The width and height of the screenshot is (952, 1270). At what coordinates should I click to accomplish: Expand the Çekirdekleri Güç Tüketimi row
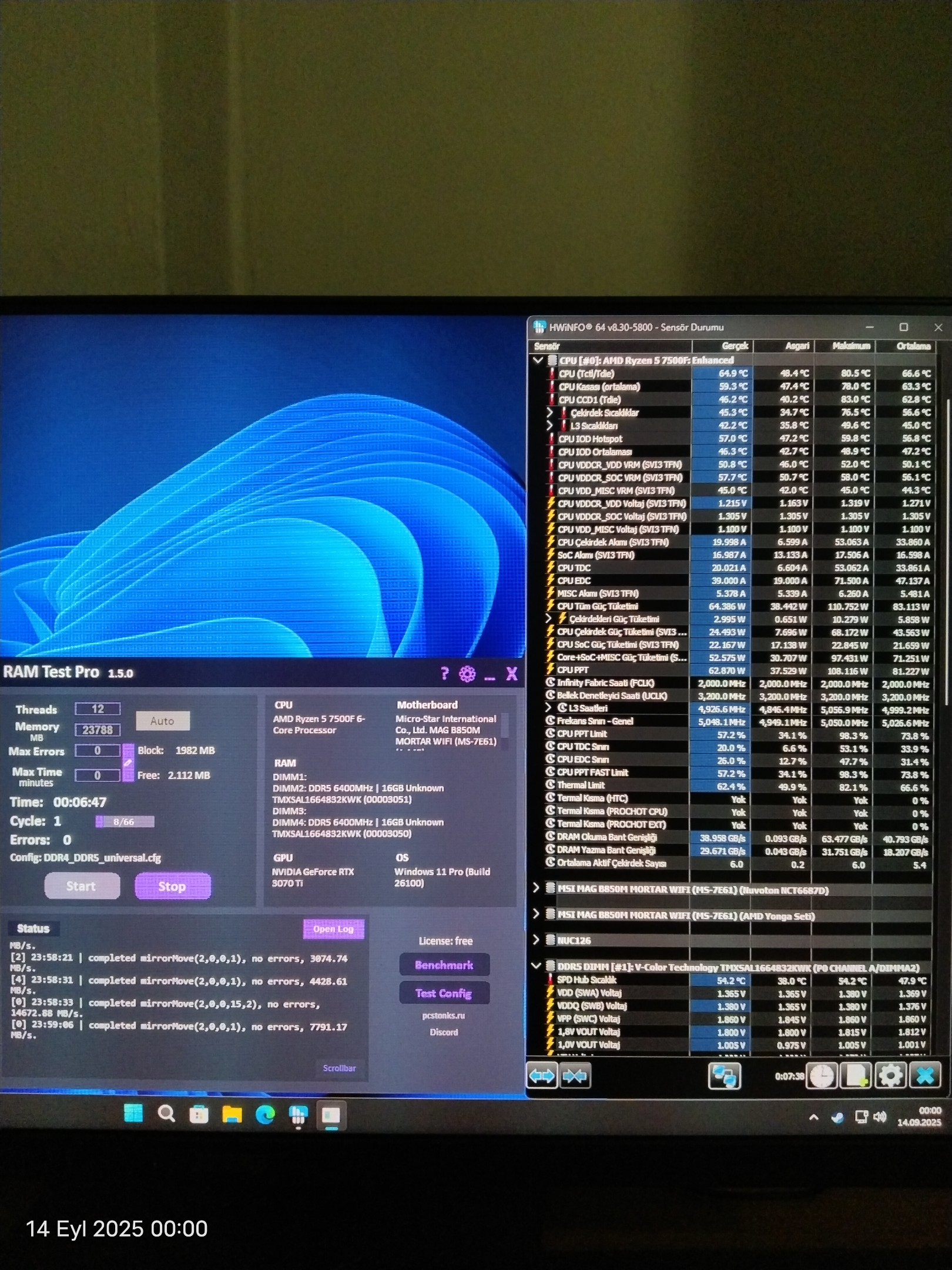point(549,619)
